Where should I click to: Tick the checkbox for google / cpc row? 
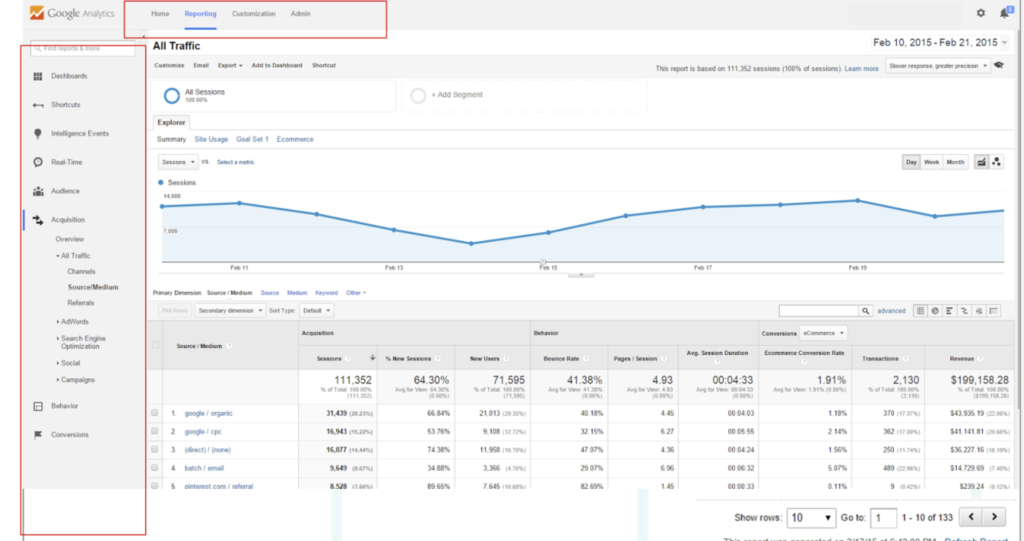click(x=154, y=431)
